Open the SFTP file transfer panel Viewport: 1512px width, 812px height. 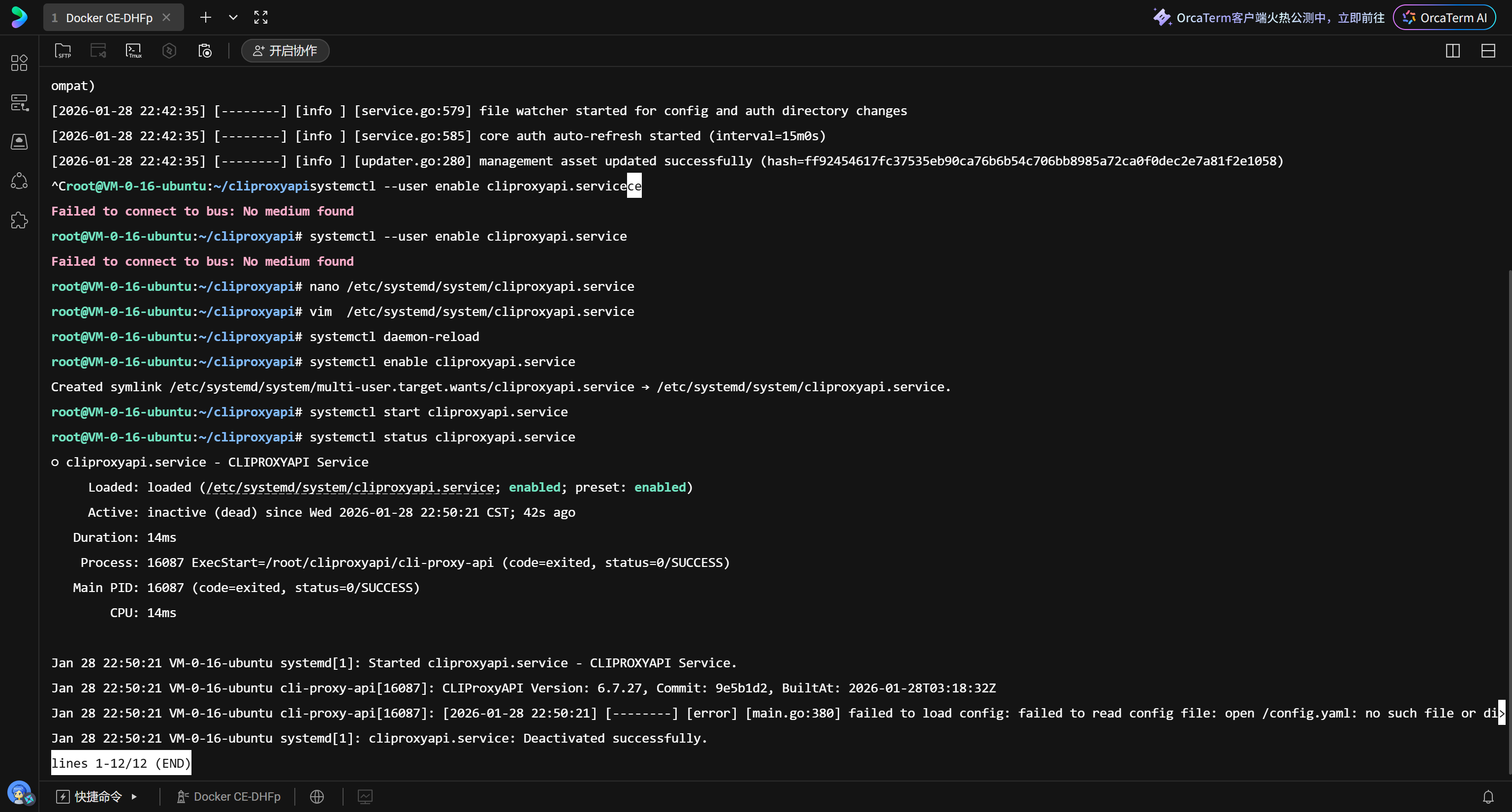[x=63, y=51]
